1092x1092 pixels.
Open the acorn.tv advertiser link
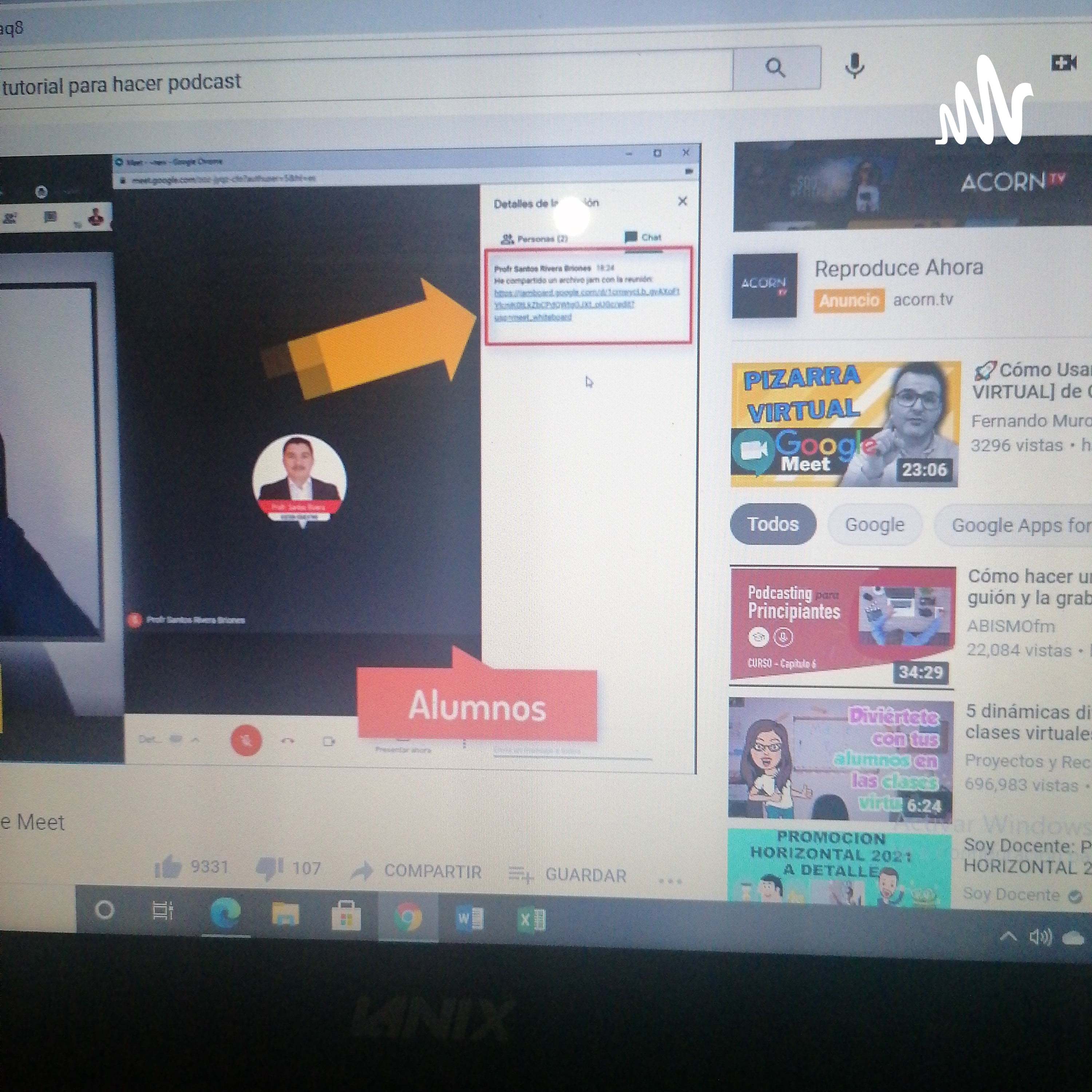point(923,300)
